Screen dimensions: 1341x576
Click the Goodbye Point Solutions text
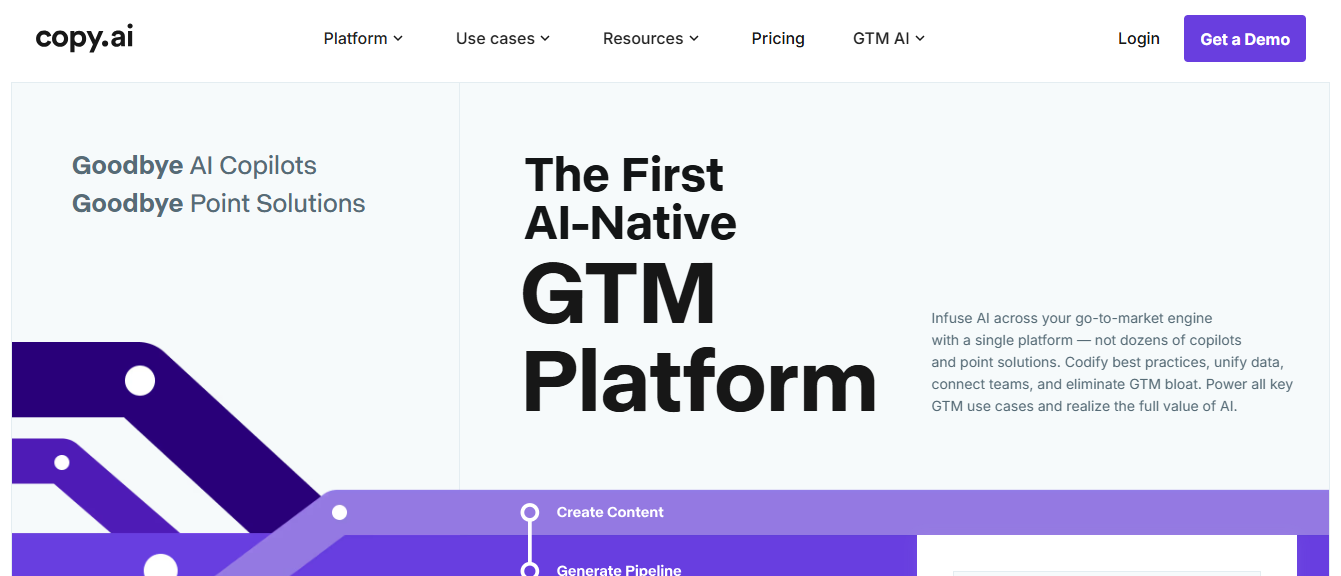pyautogui.click(x=218, y=204)
